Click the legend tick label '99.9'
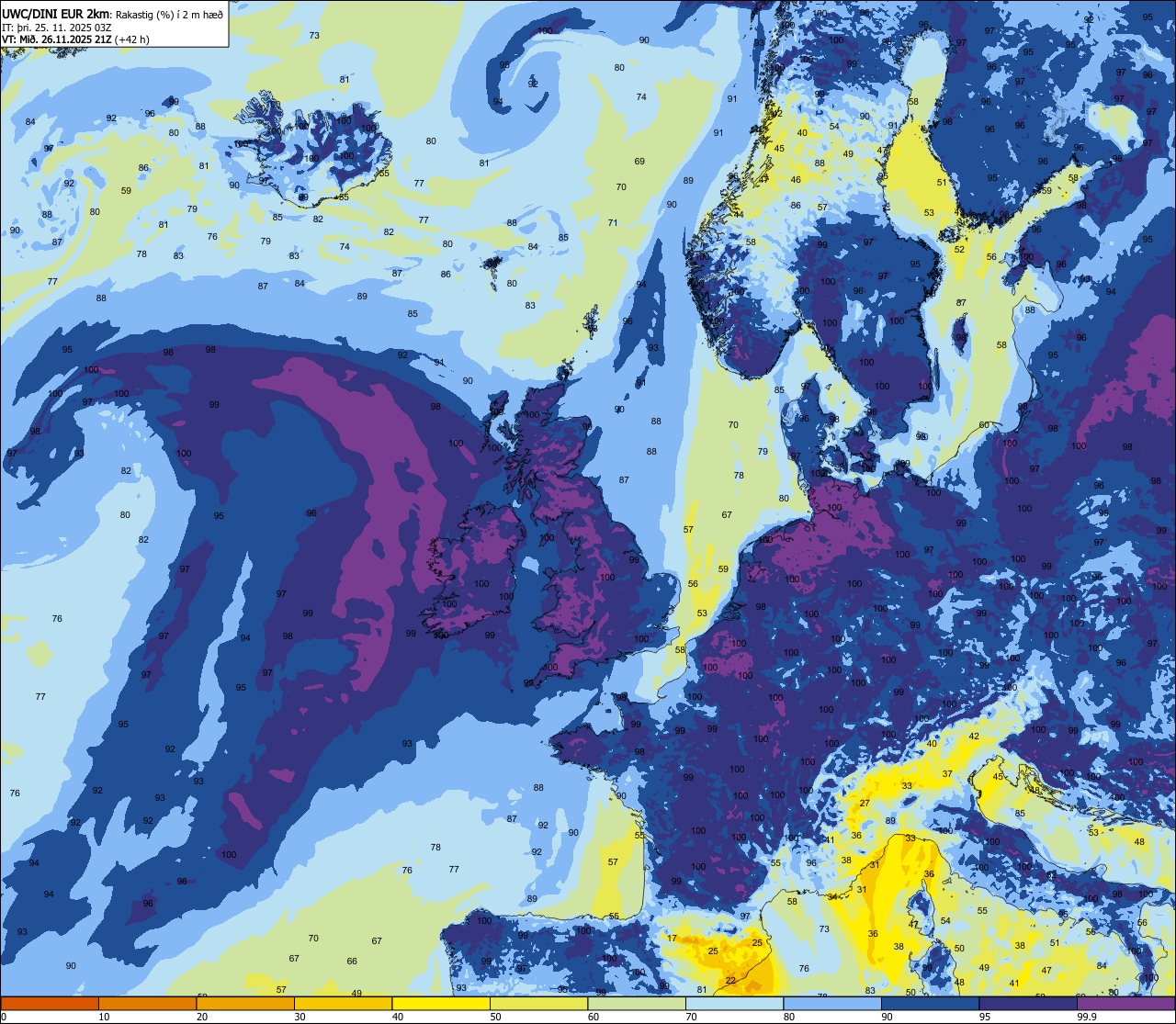This screenshot has width=1176, height=1024. (x=1086, y=1017)
